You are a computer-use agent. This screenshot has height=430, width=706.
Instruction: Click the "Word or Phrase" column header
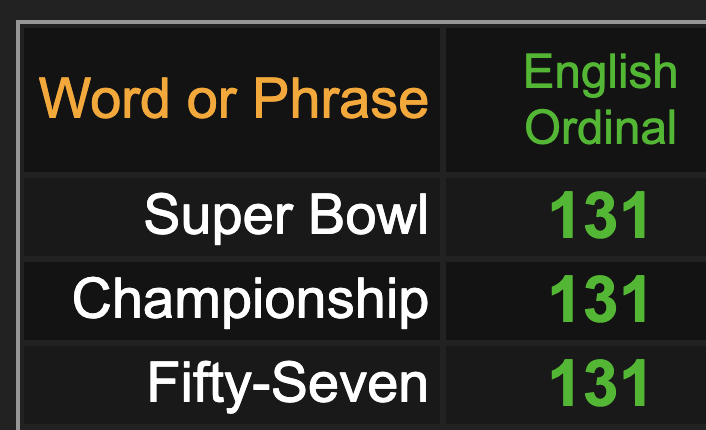[x=232, y=100]
